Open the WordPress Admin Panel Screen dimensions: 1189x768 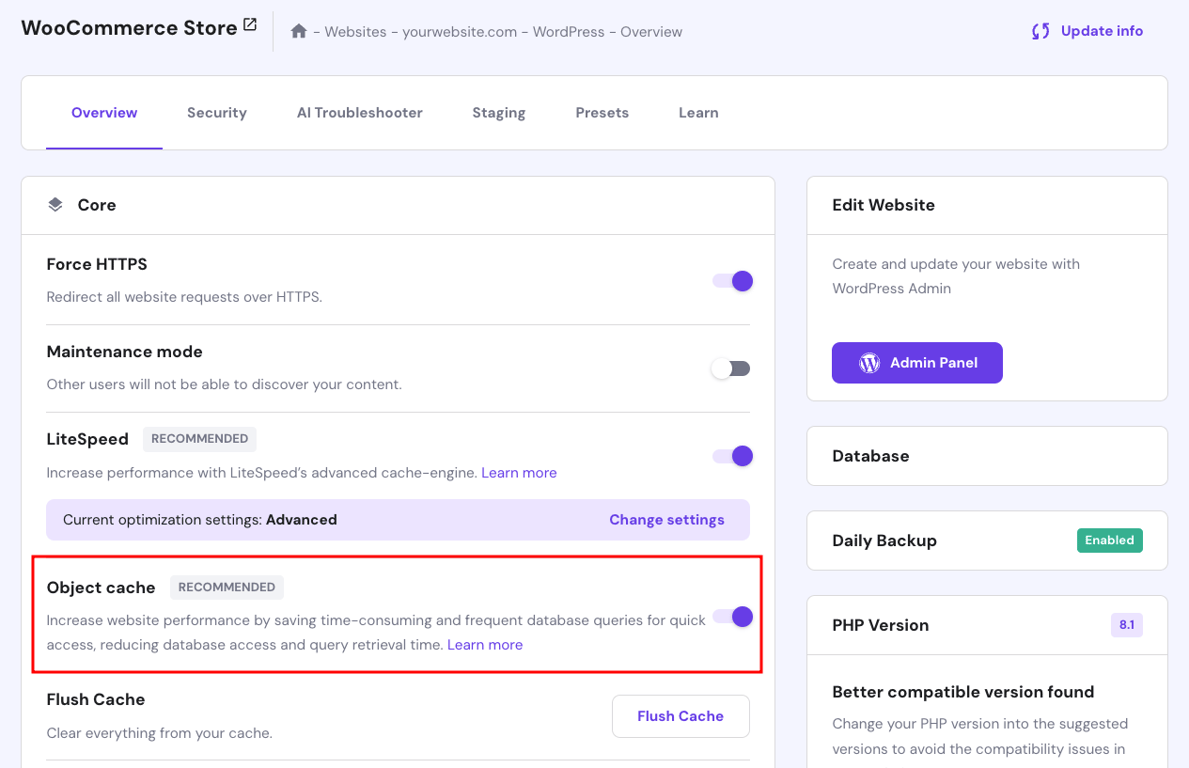(917, 362)
